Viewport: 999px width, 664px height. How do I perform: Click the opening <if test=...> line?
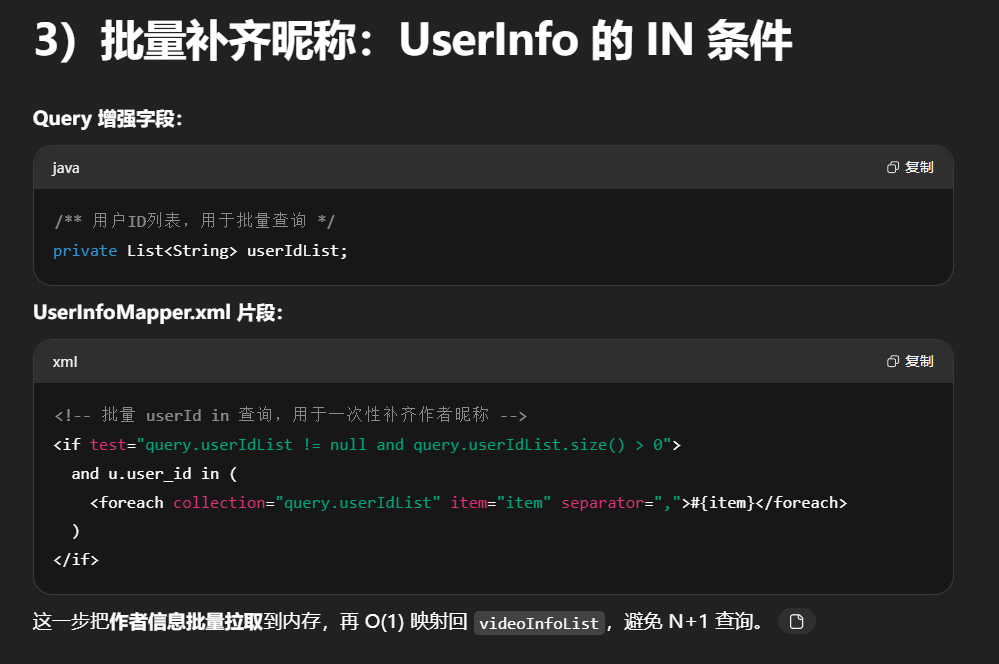[366, 444]
